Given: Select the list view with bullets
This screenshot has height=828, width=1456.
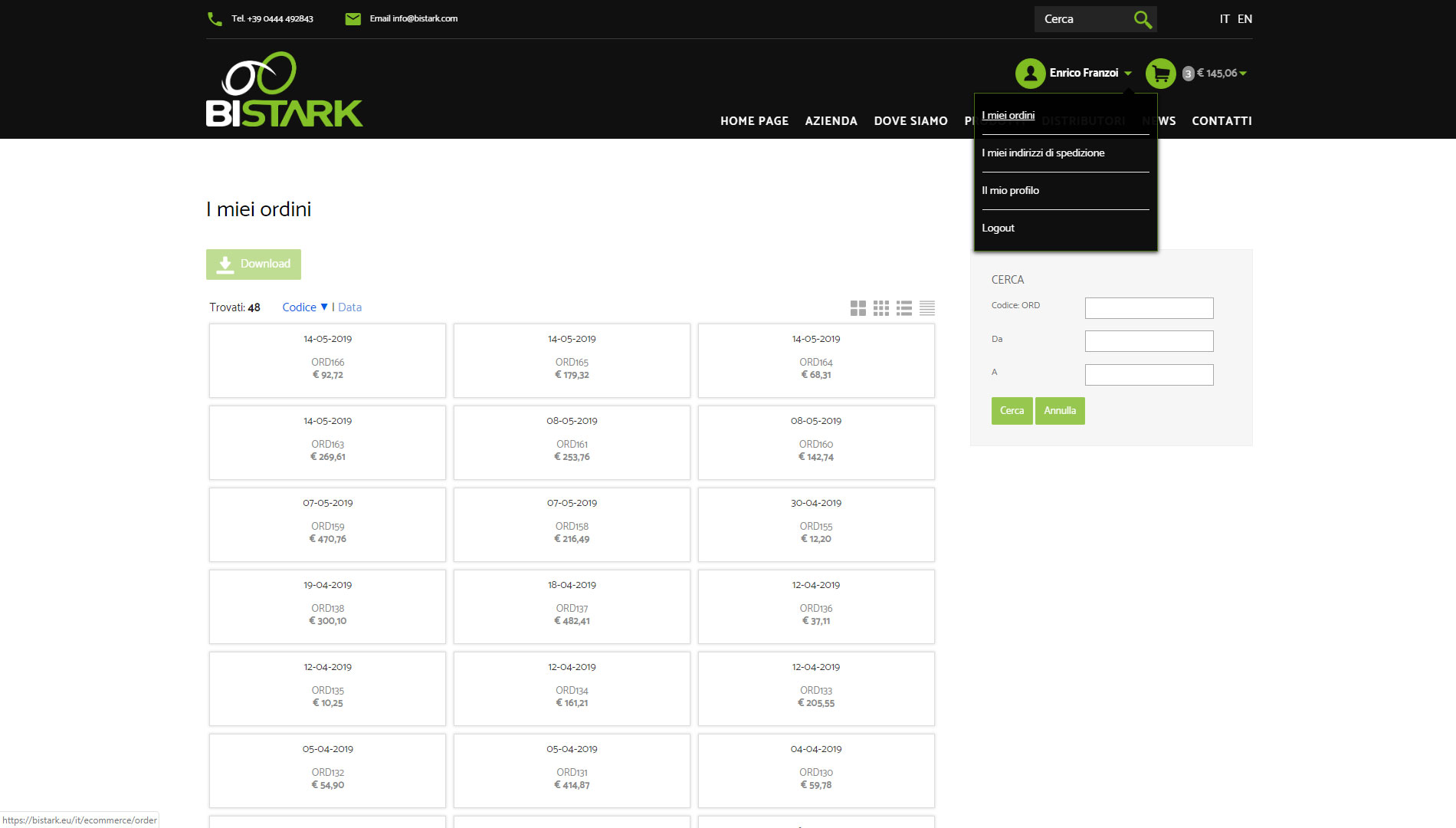Looking at the screenshot, I should pos(904,308).
